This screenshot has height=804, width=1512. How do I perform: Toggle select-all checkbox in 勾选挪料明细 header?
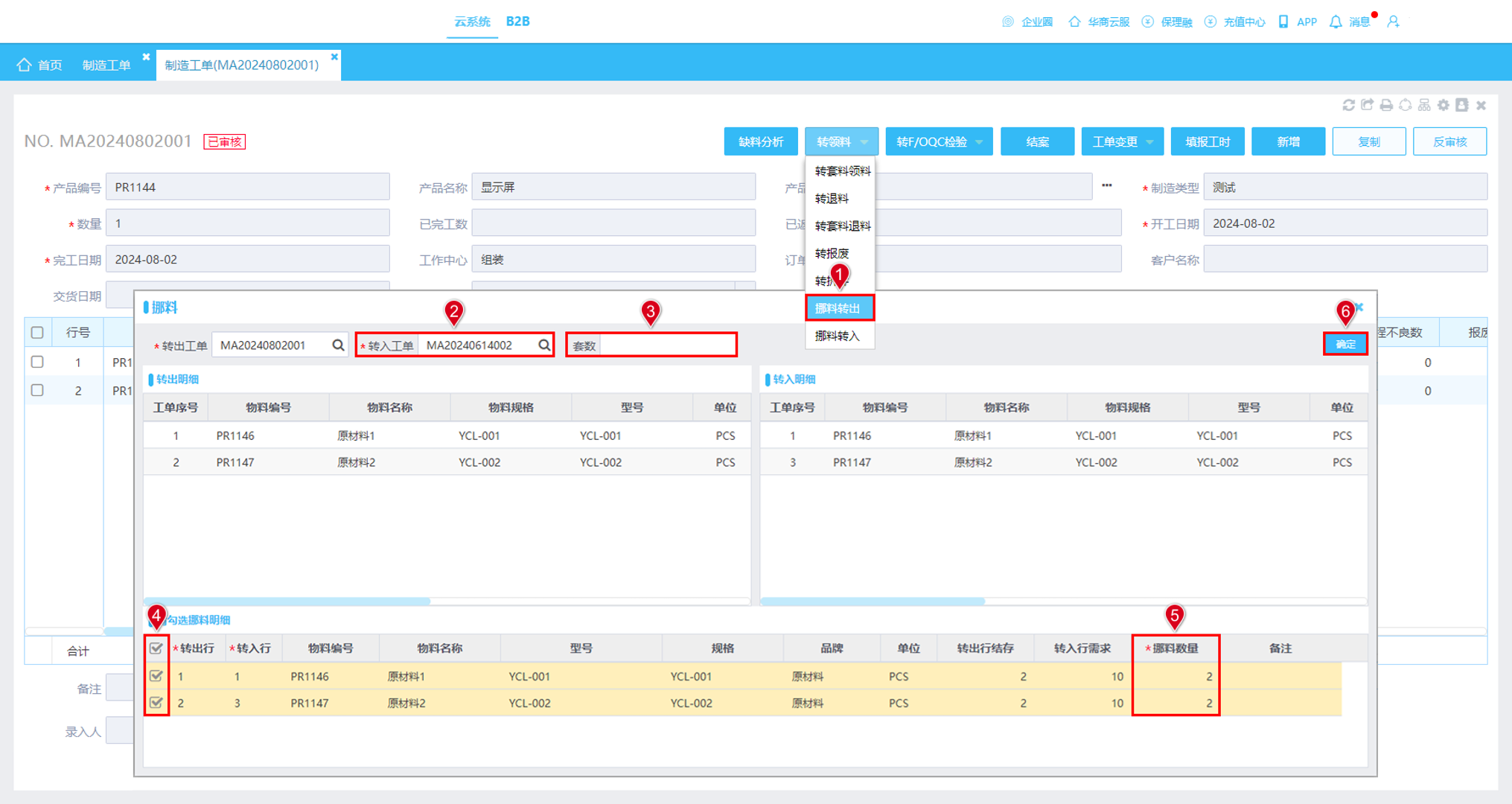pyautogui.click(x=156, y=648)
